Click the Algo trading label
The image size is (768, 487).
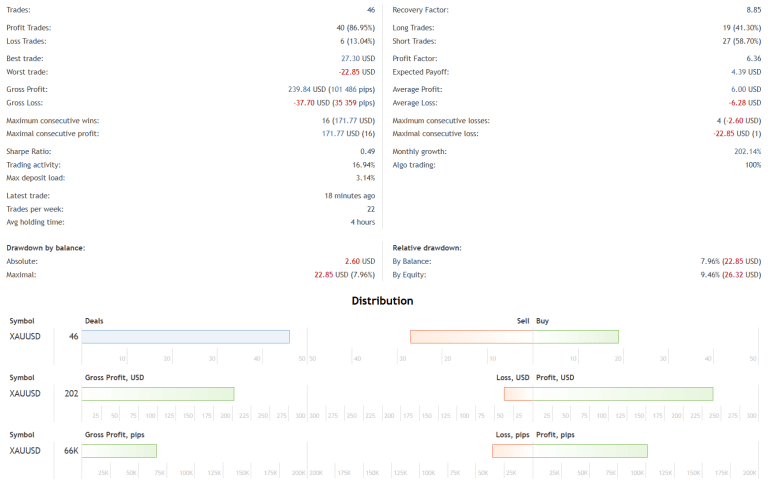[x=414, y=164]
